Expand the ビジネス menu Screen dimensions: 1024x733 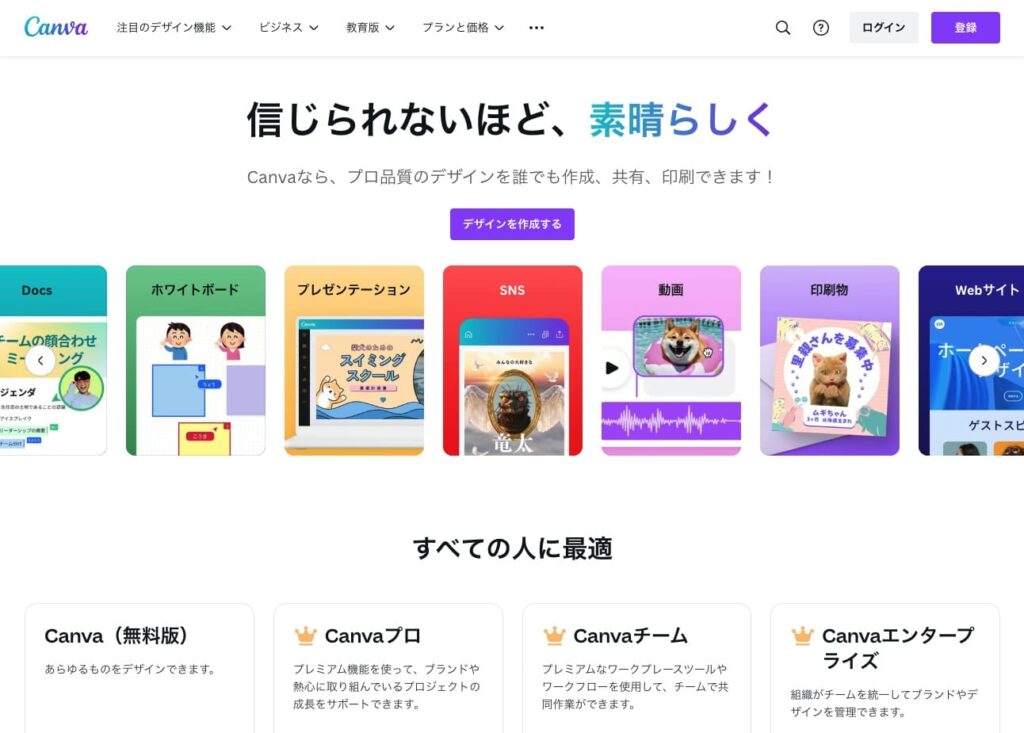pyautogui.click(x=289, y=27)
